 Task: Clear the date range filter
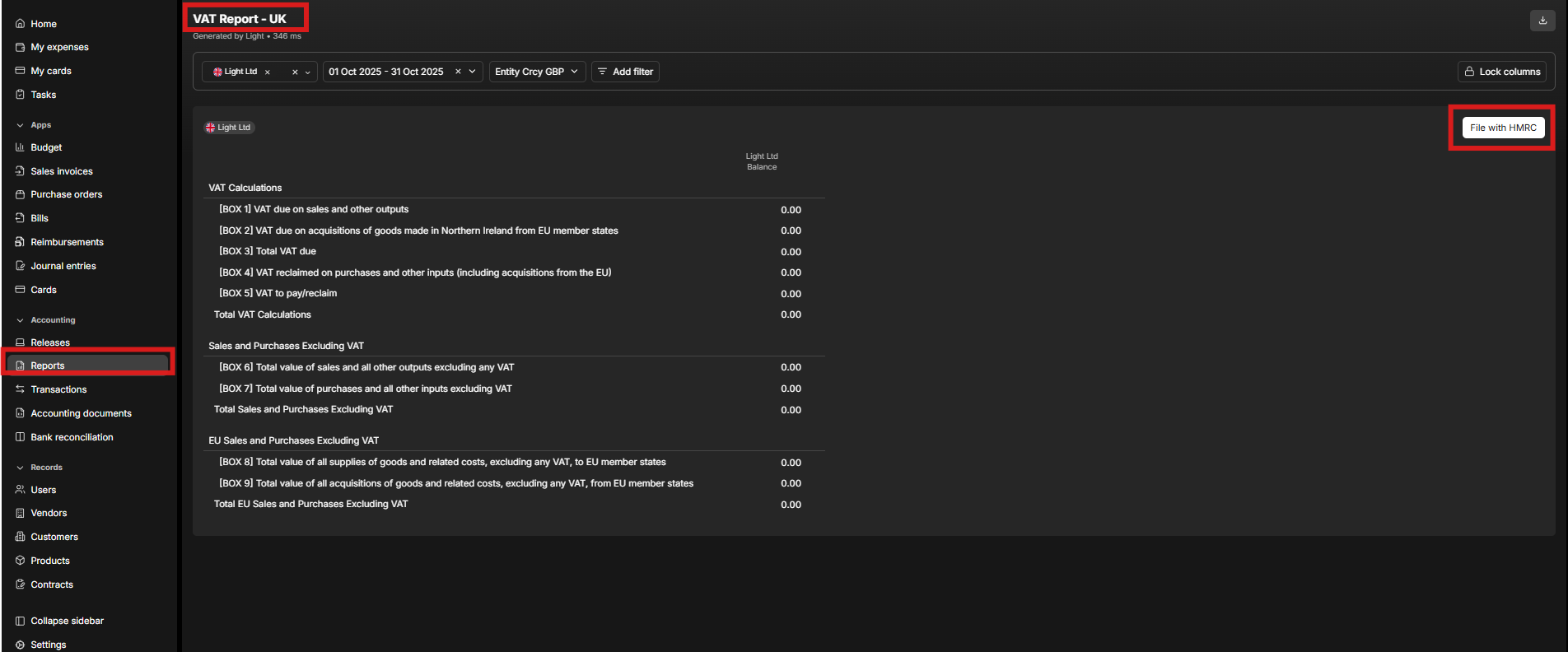point(458,72)
